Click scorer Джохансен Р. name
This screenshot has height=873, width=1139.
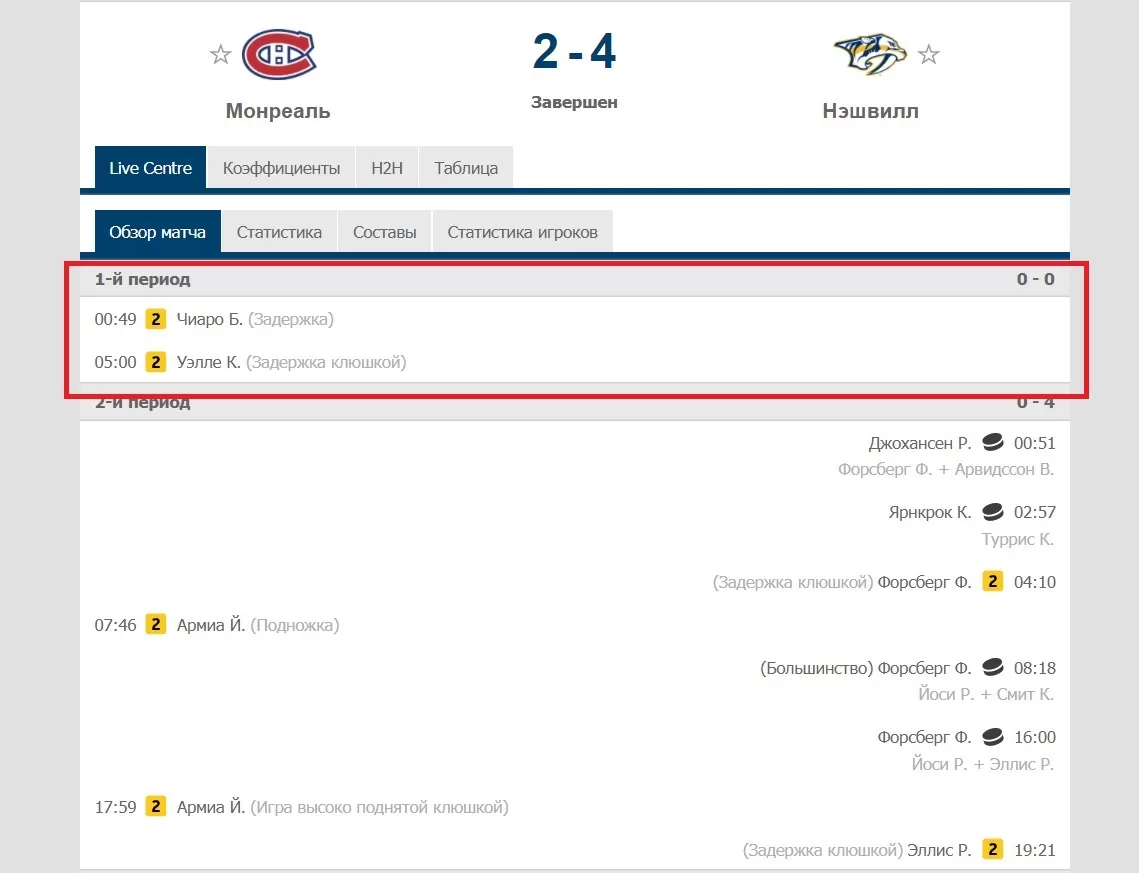920,443
